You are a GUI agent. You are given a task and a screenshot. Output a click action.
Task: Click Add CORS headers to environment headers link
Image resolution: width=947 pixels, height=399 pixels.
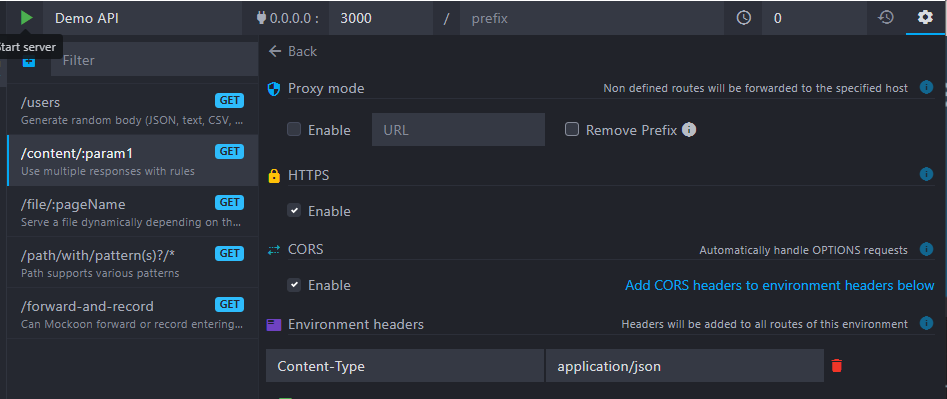tap(780, 286)
